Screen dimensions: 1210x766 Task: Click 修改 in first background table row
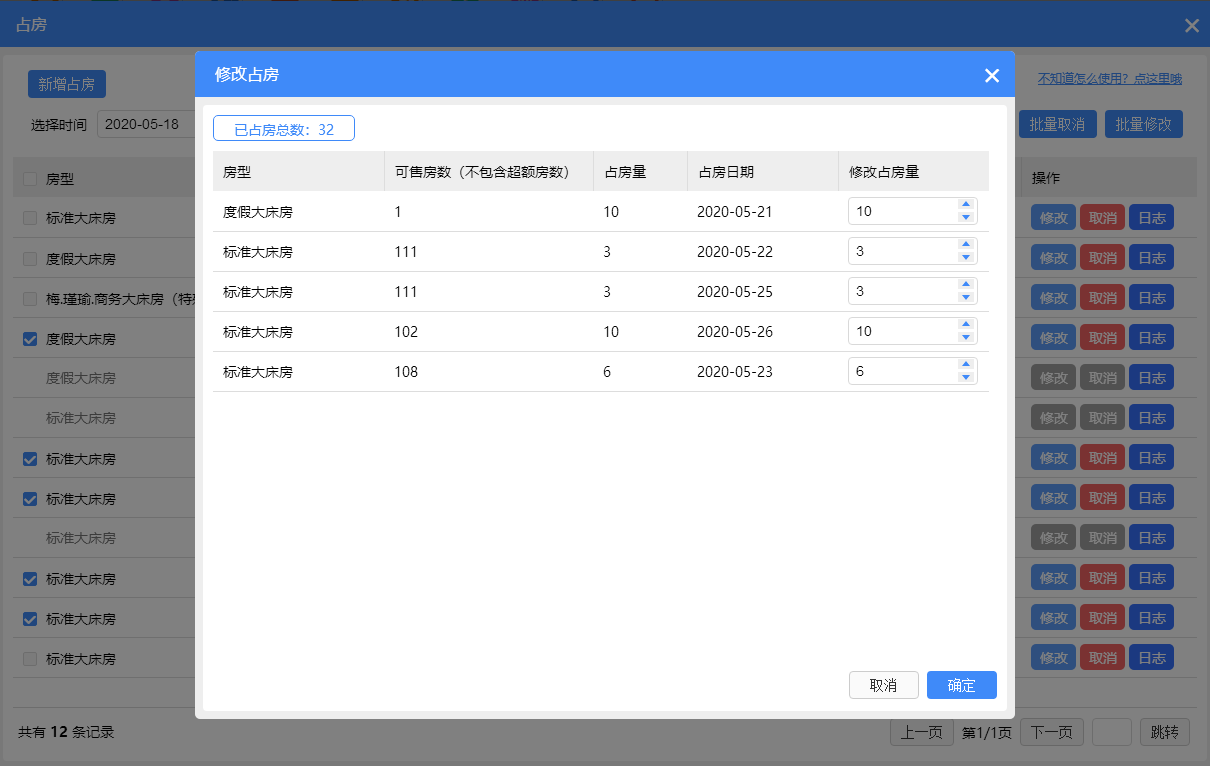[x=1053, y=218]
